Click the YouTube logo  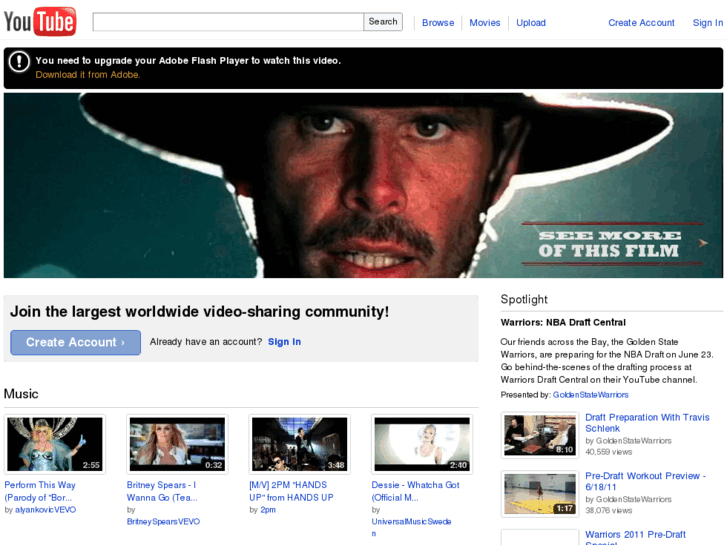coord(40,21)
